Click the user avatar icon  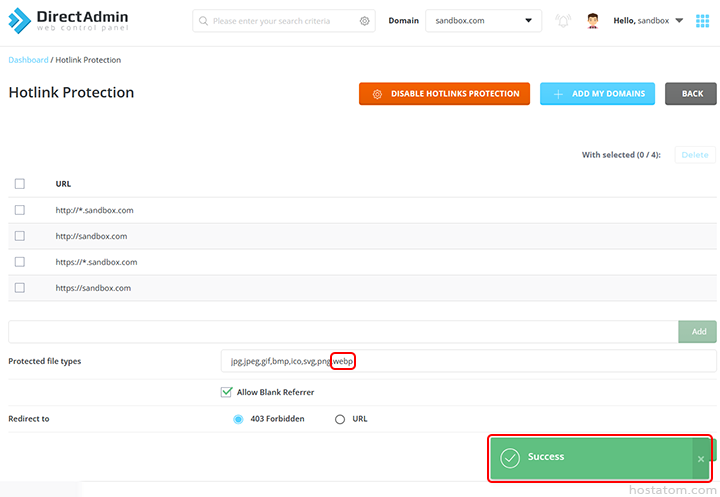tap(593, 21)
